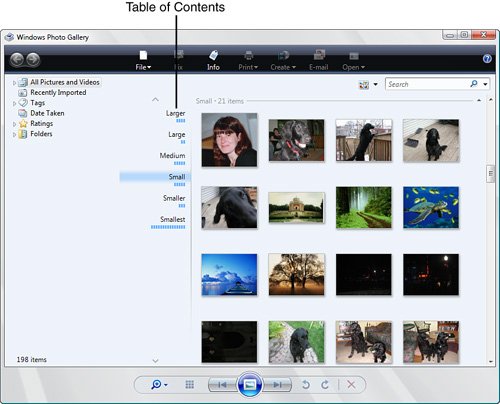This screenshot has height=404, width=500.
Task: Click the 198 items status text
Action: pos(32,360)
